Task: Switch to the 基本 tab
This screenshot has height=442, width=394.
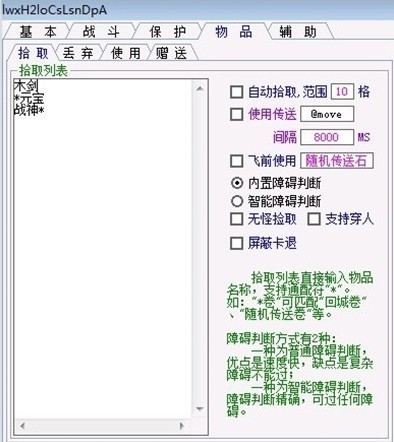Action: click(37, 32)
